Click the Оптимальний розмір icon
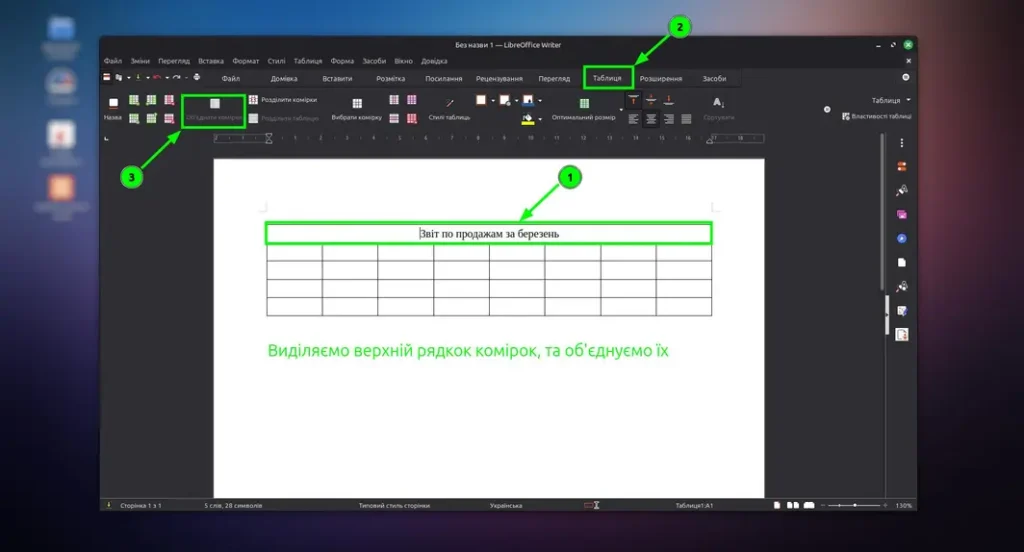 pos(584,103)
